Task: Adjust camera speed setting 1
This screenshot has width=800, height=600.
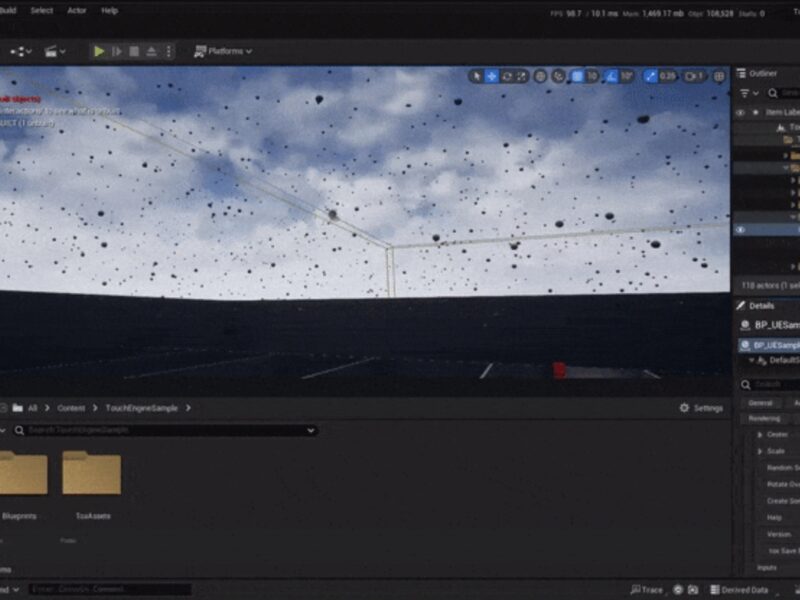Action: [695, 77]
